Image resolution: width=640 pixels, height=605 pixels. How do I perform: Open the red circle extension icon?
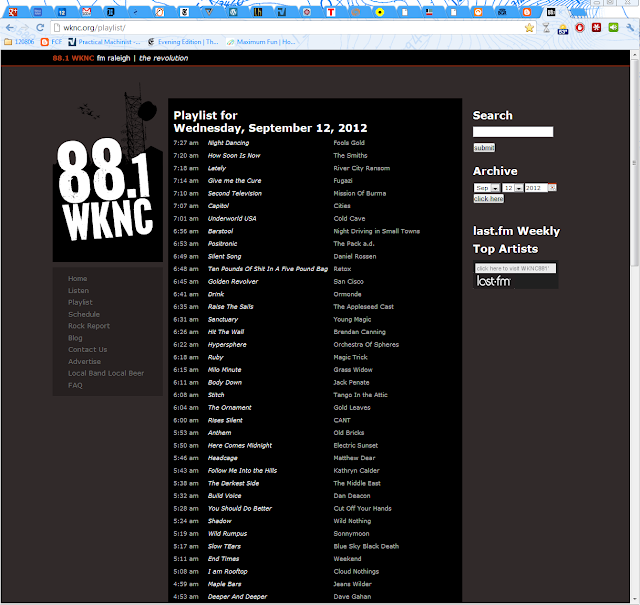(x=580, y=28)
